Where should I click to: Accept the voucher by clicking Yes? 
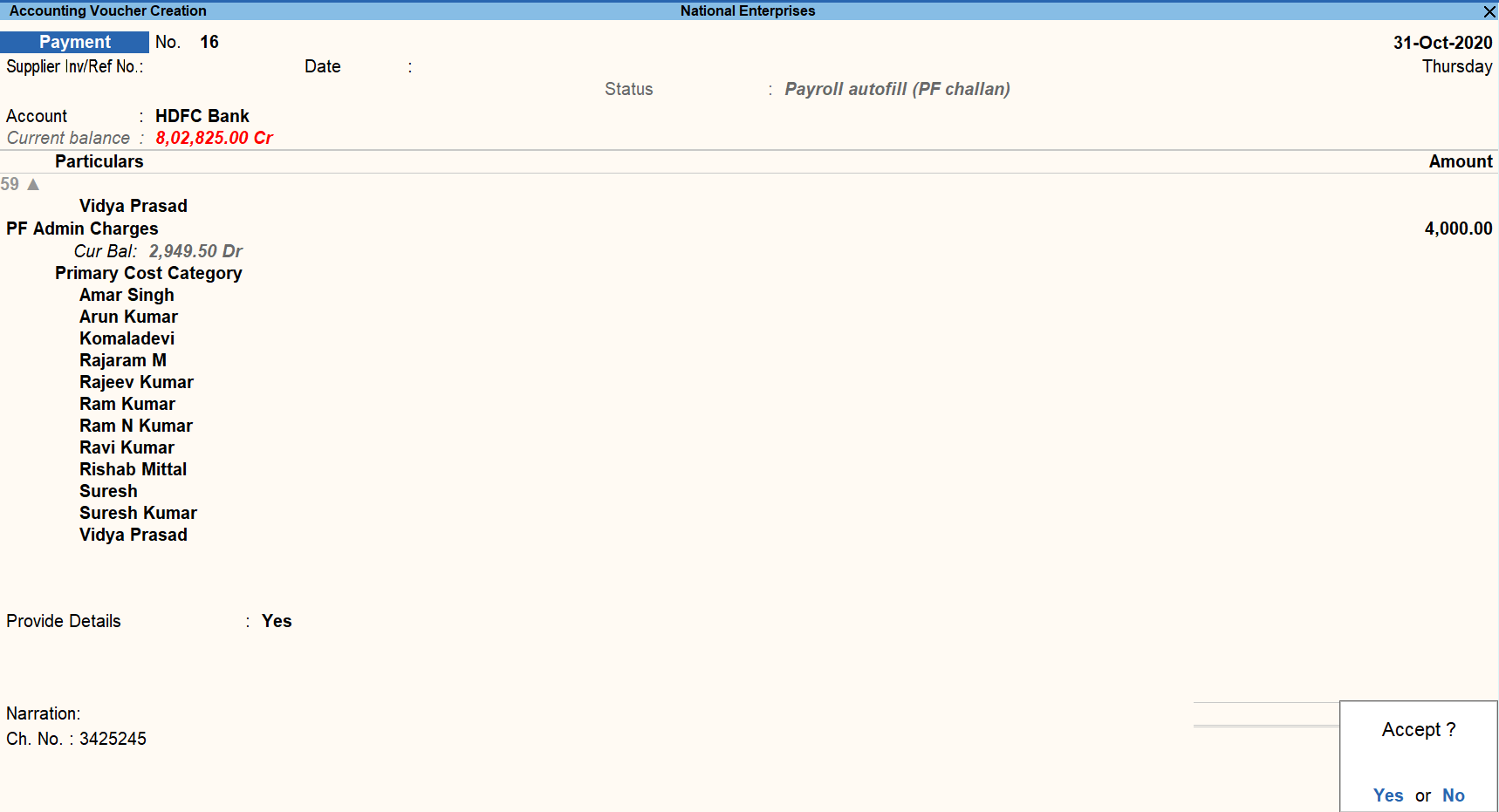coord(1387,795)
